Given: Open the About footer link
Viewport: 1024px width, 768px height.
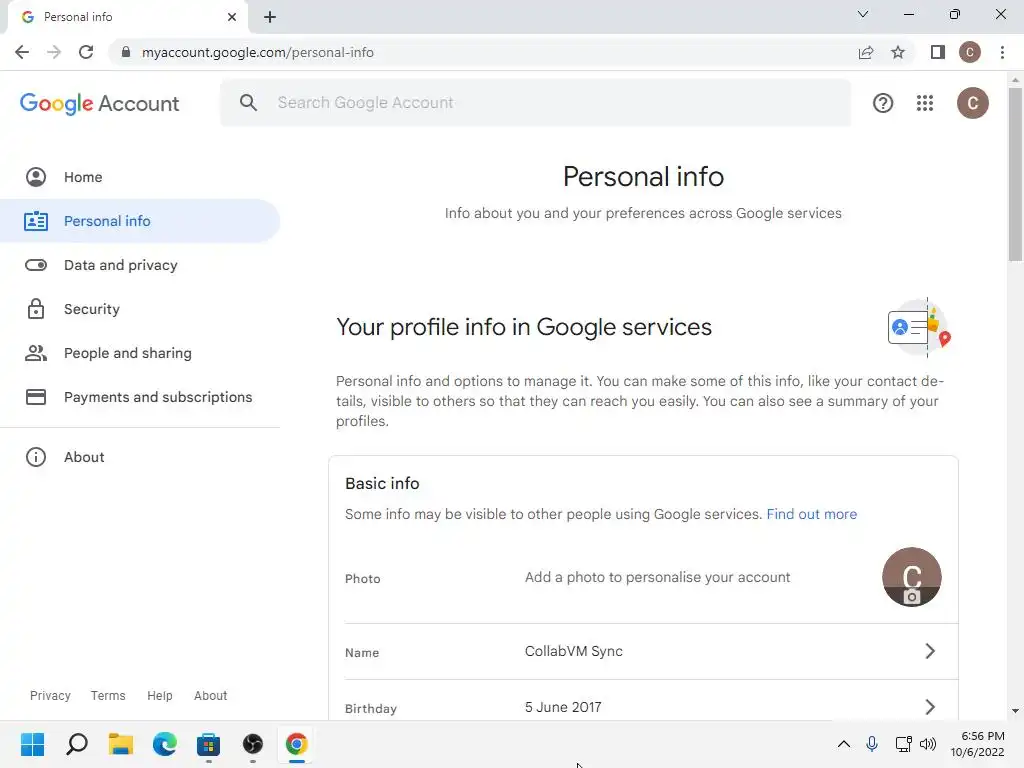Looking at the screenshot, I should click(x=210, y=696).
